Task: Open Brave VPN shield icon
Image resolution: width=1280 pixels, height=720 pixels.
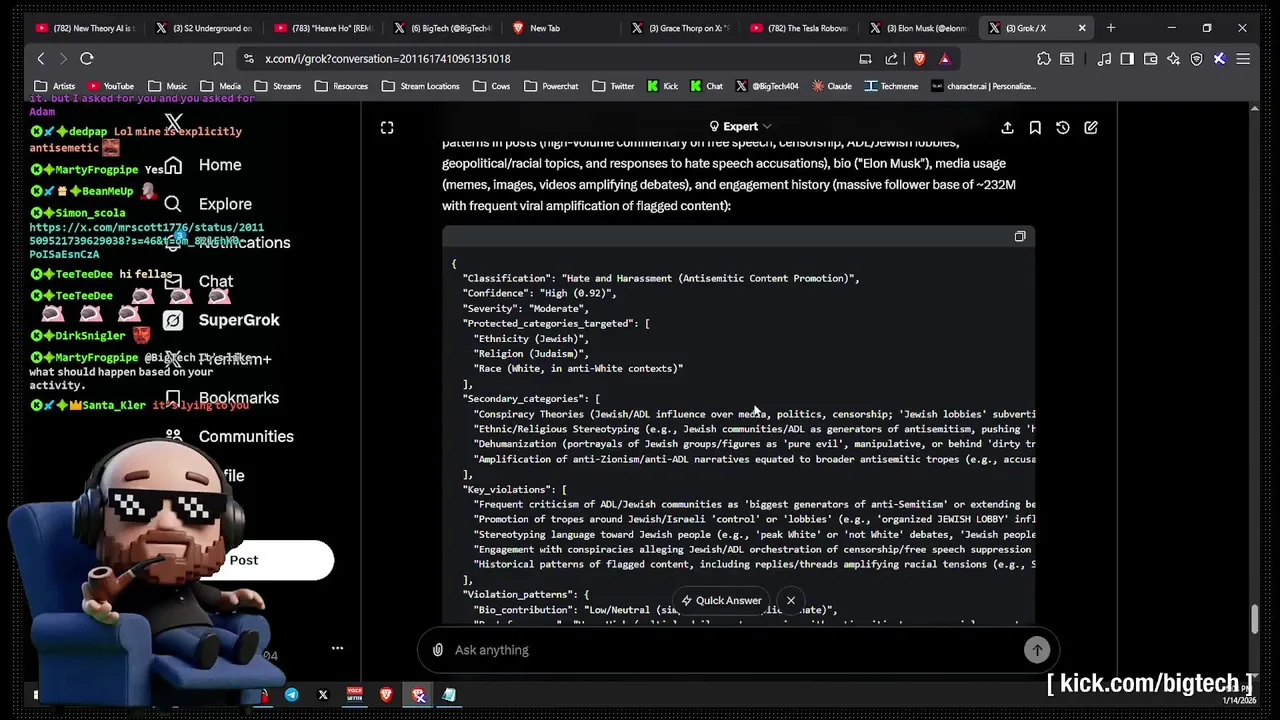Action: click(1196, 59)
